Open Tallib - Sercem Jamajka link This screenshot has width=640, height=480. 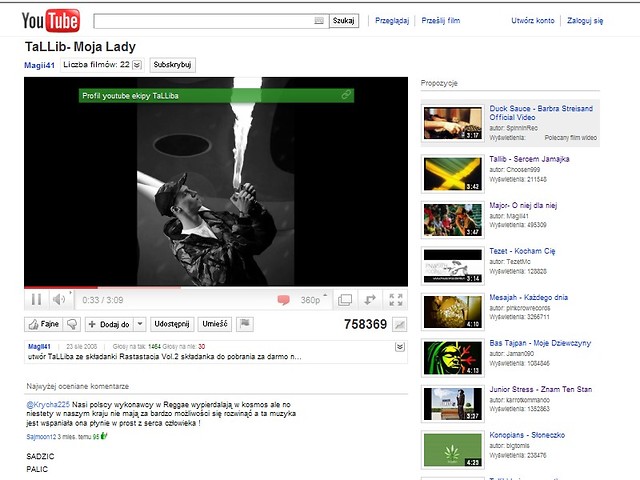(529, 159)
